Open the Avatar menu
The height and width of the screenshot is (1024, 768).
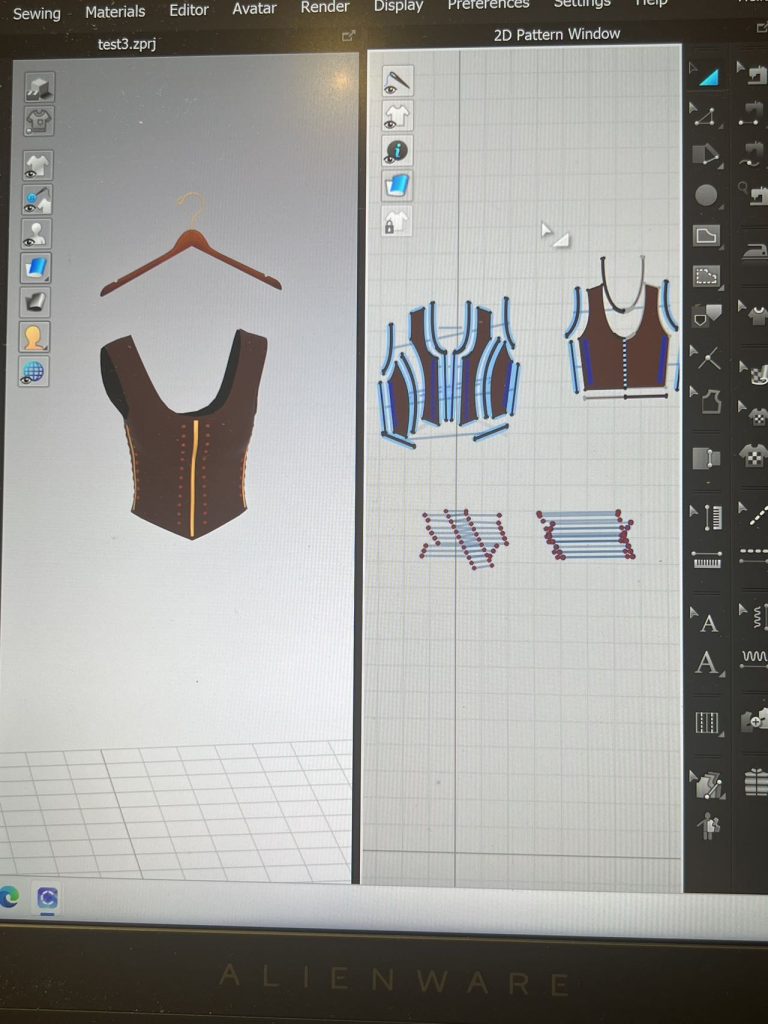pos(254,9)
